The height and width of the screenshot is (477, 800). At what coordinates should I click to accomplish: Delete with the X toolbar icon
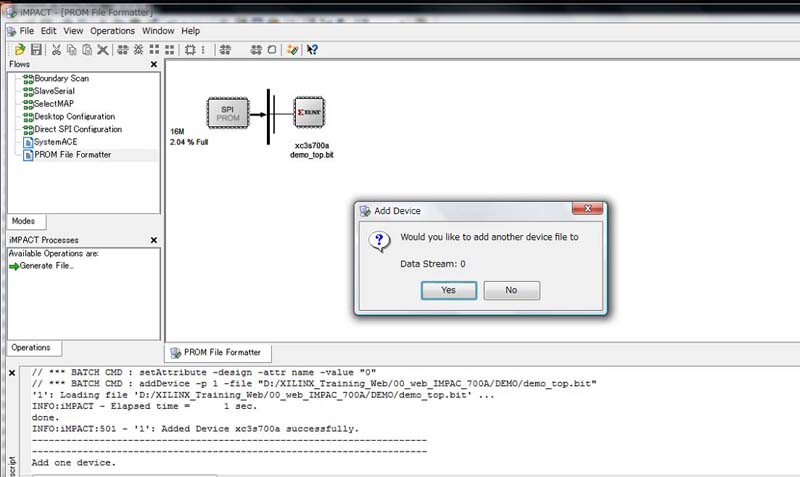[x=103, y=49]
